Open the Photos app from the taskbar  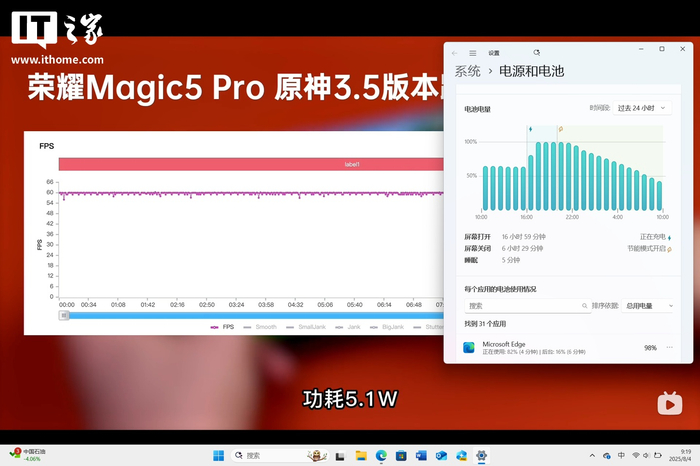pyautogui.click(x=462, y=456)
